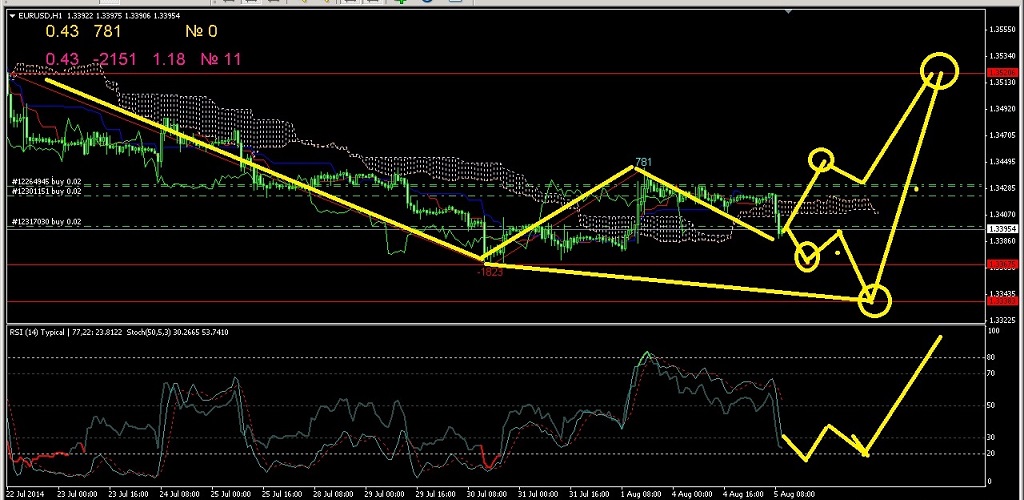1024x500 pixels.
Task: Click the small yellow dot right of the cloud
Action: 916,187
